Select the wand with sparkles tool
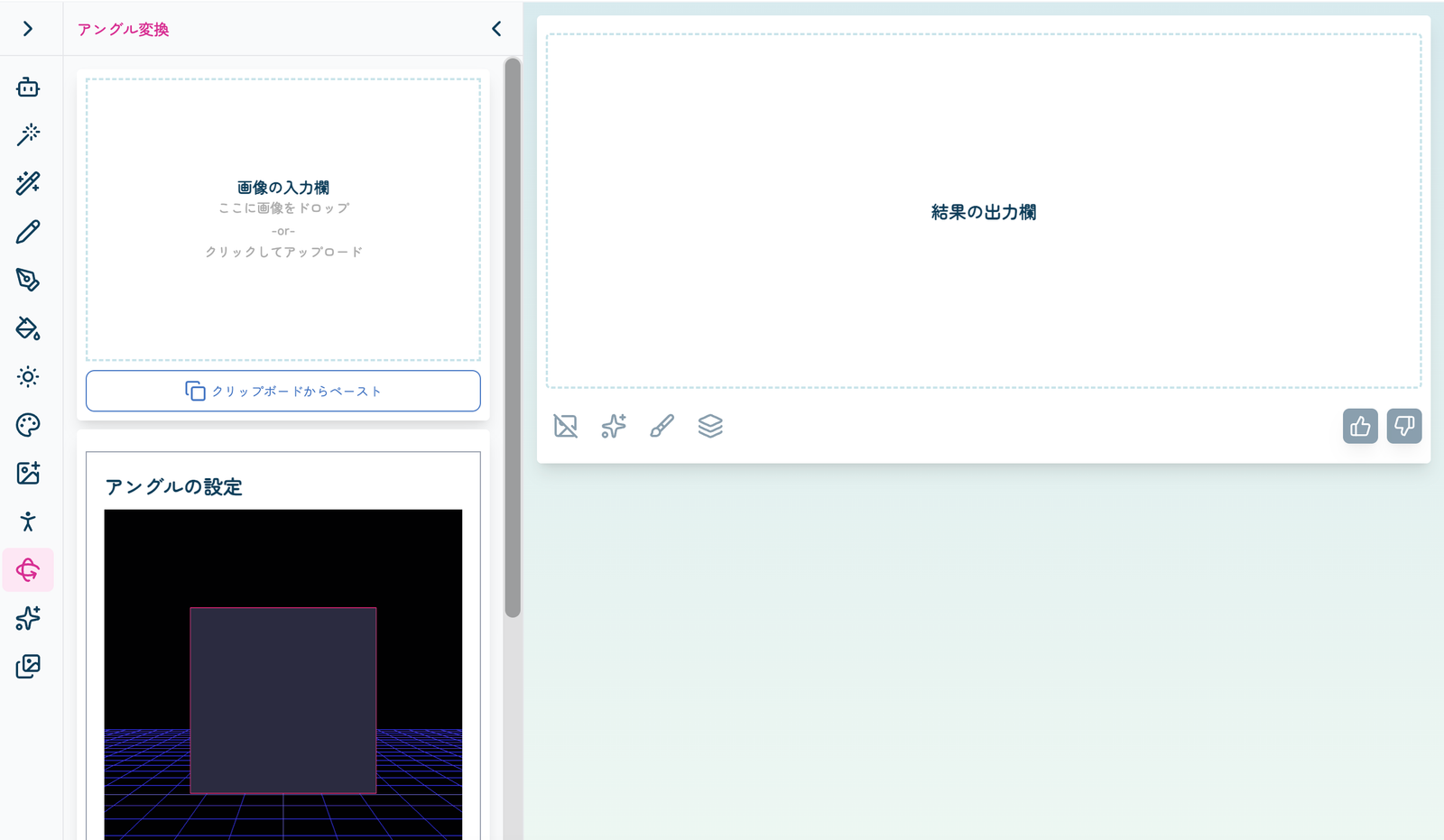Image resolution: width=1444 pixels, height=840 pixels. pyautogui.click(x=28, y=183)
